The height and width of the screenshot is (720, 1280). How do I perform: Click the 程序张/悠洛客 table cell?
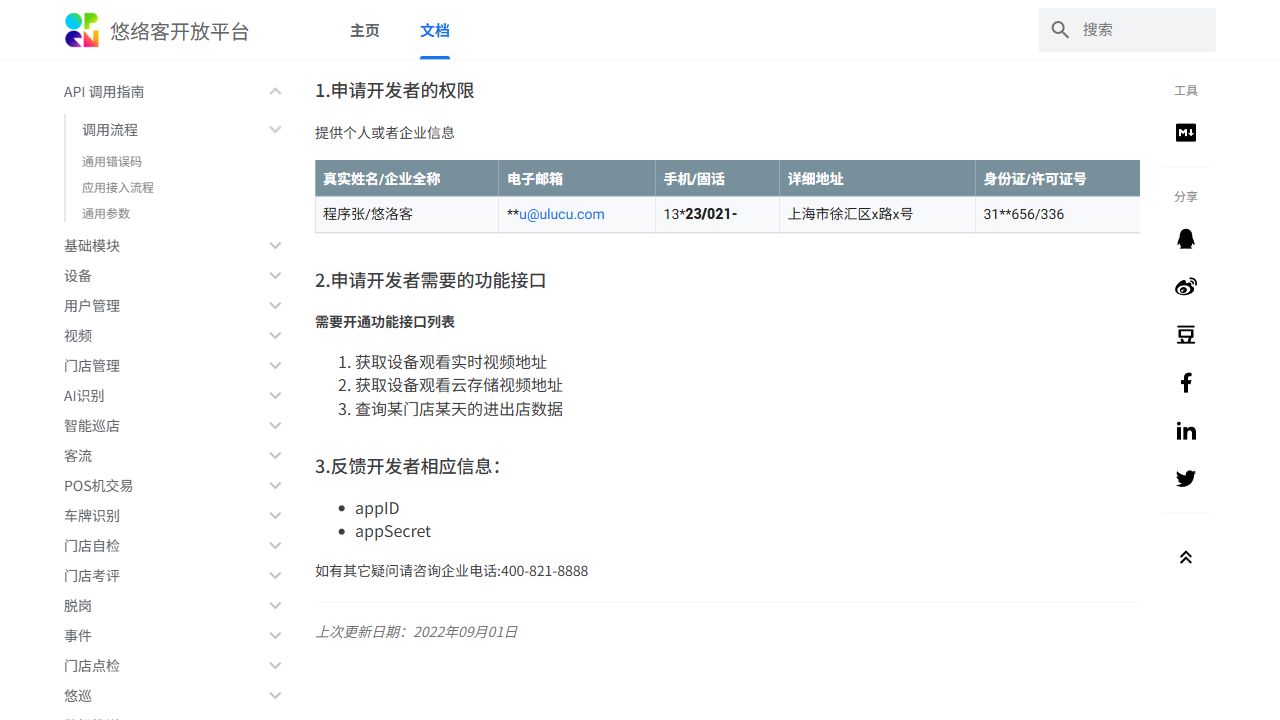pos(407,215)
